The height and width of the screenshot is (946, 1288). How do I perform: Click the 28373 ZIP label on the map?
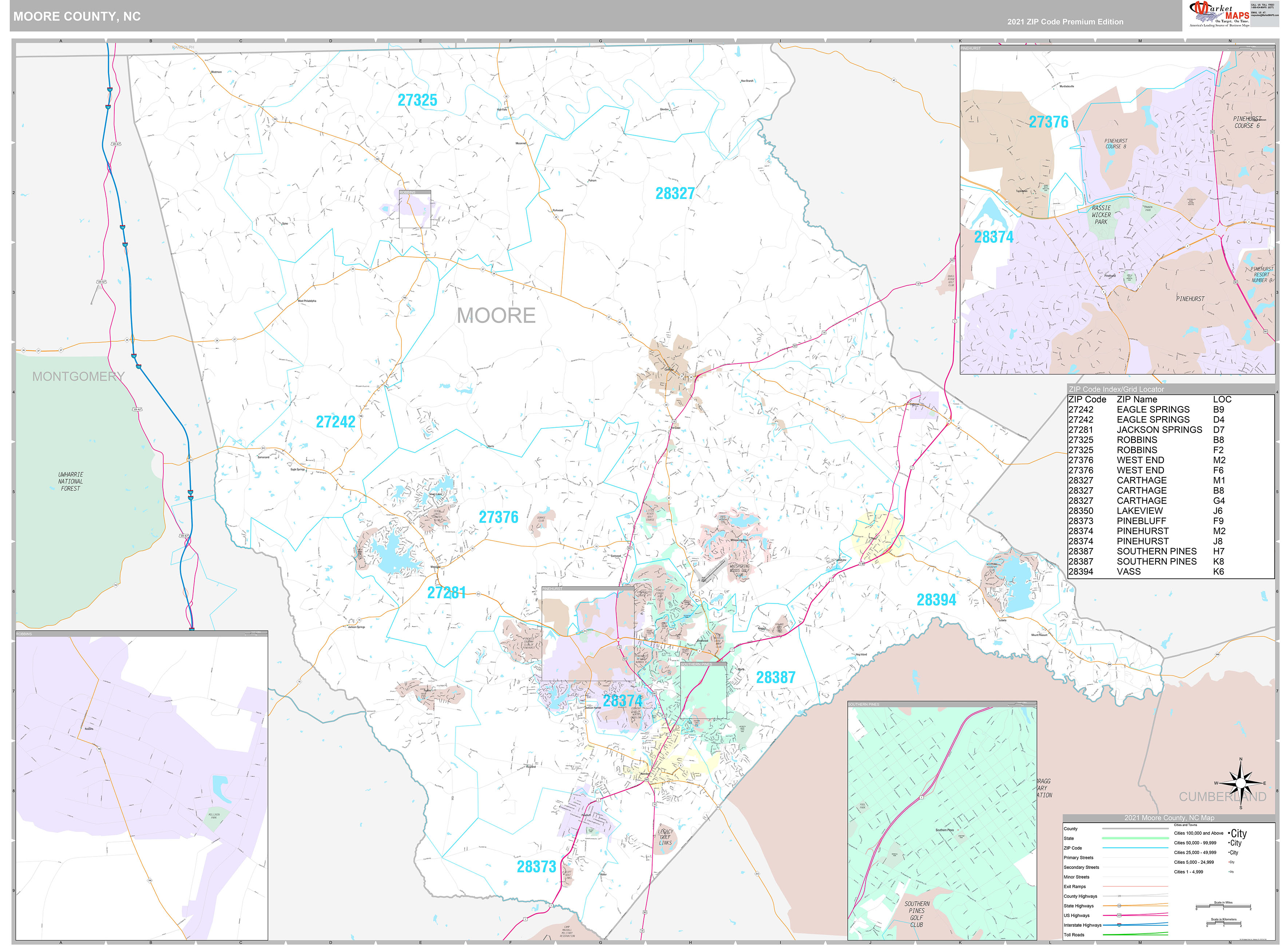[x=536, y=867]
